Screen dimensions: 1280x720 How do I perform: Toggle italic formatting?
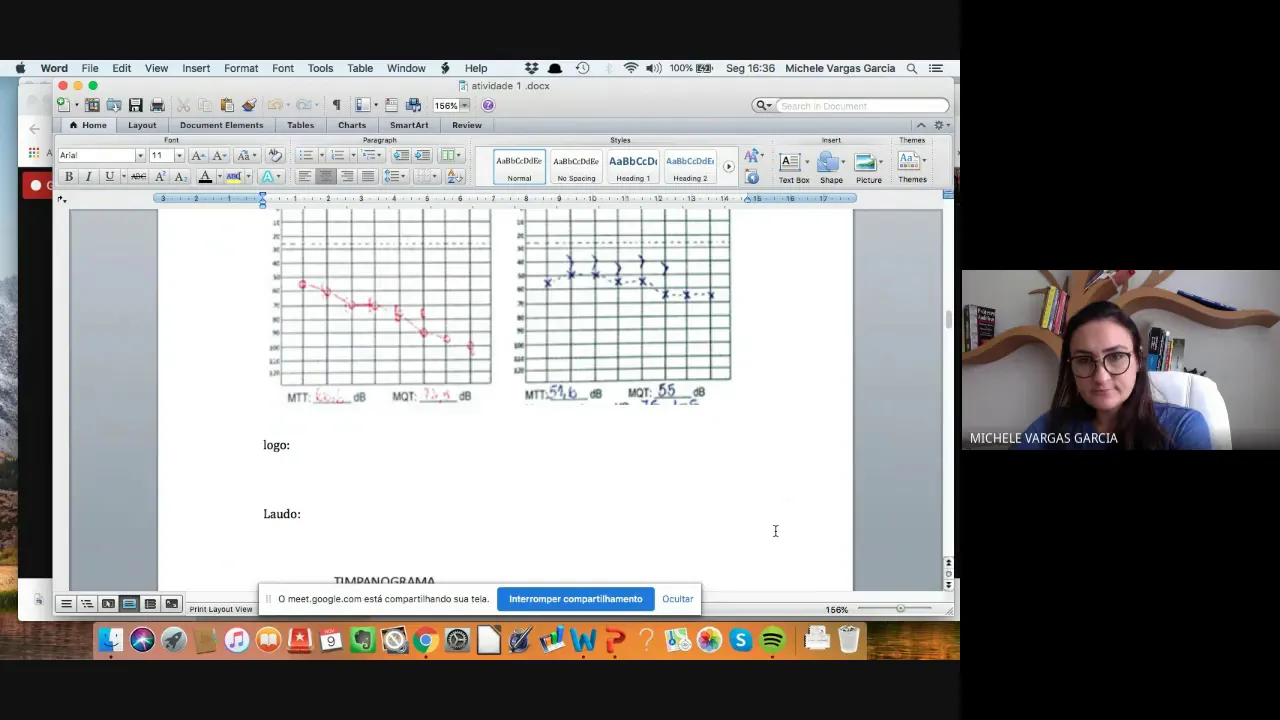point(88,176)
